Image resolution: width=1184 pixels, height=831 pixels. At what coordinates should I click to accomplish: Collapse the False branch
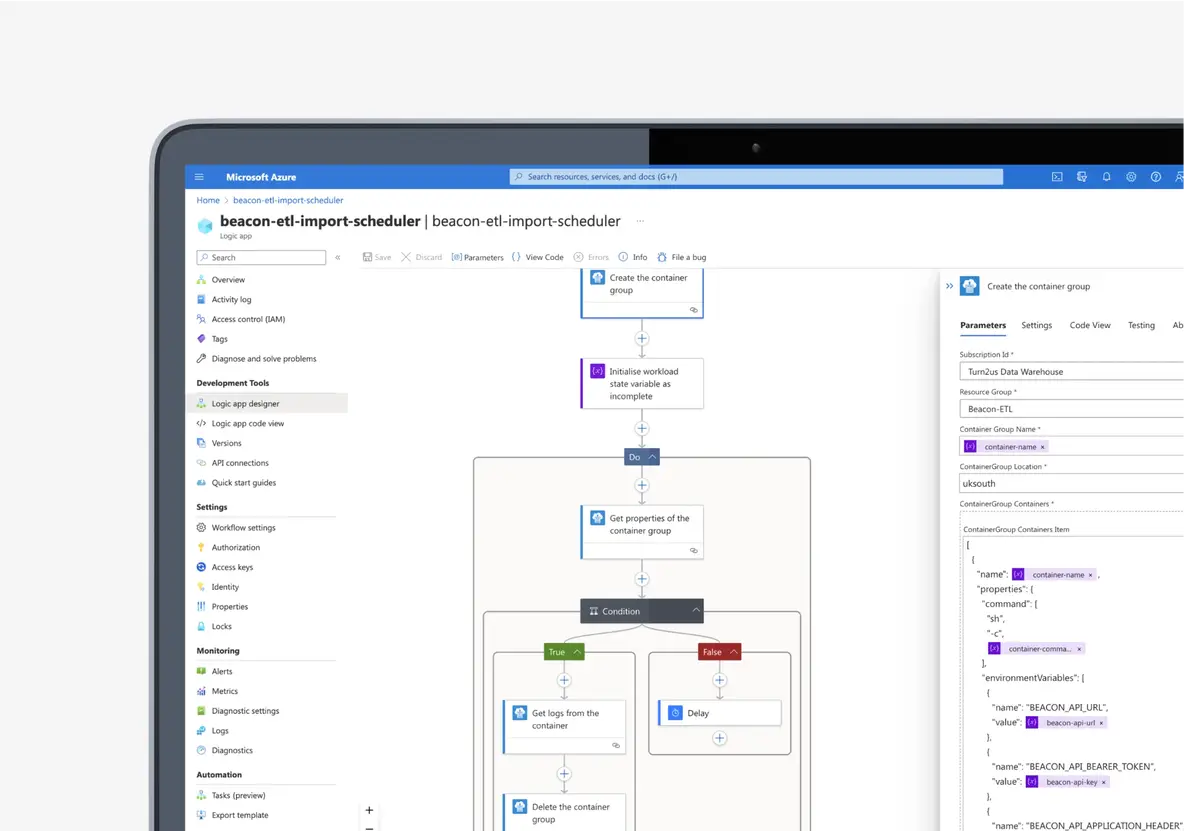(x=733, y=652)
